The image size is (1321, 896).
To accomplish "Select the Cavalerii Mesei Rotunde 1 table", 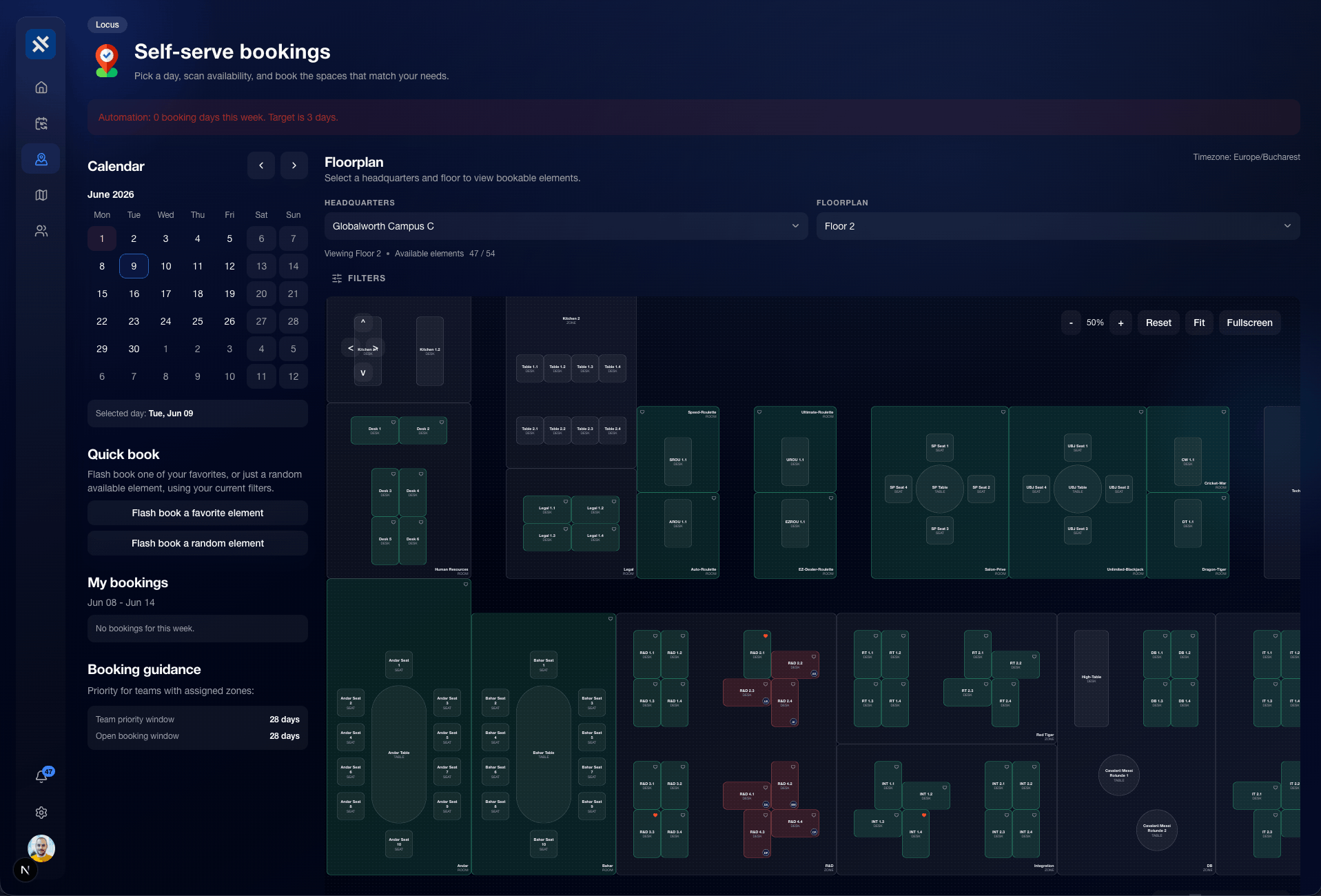I will [x=1119, y=775].
